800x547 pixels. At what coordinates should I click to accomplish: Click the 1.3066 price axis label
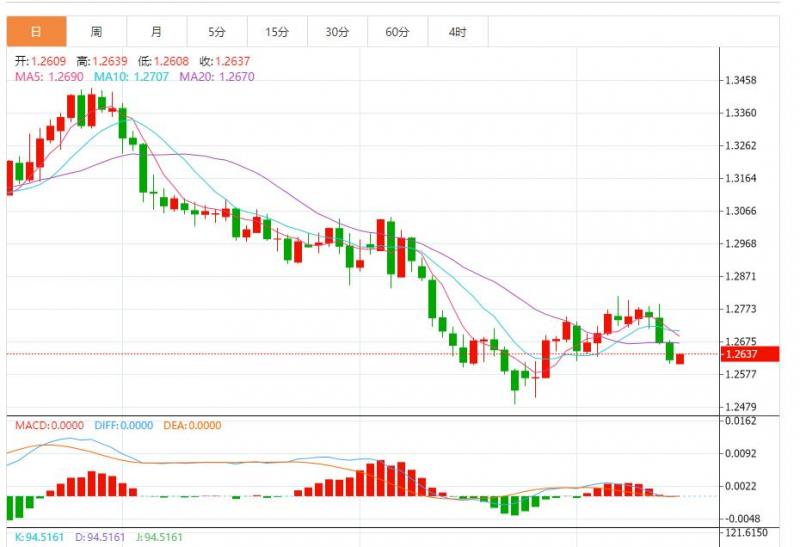[x=741, y=211]
